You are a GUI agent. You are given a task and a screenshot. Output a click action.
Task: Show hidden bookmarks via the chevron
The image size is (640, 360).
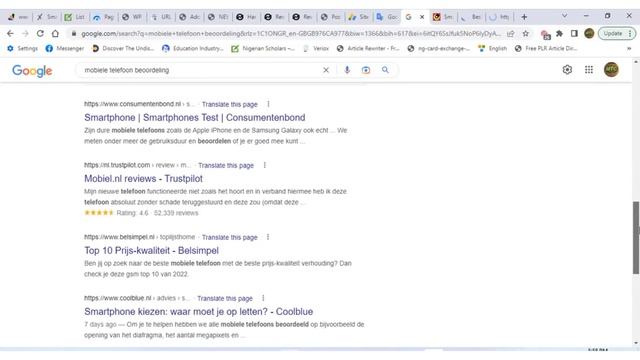(x=629, y=48)
